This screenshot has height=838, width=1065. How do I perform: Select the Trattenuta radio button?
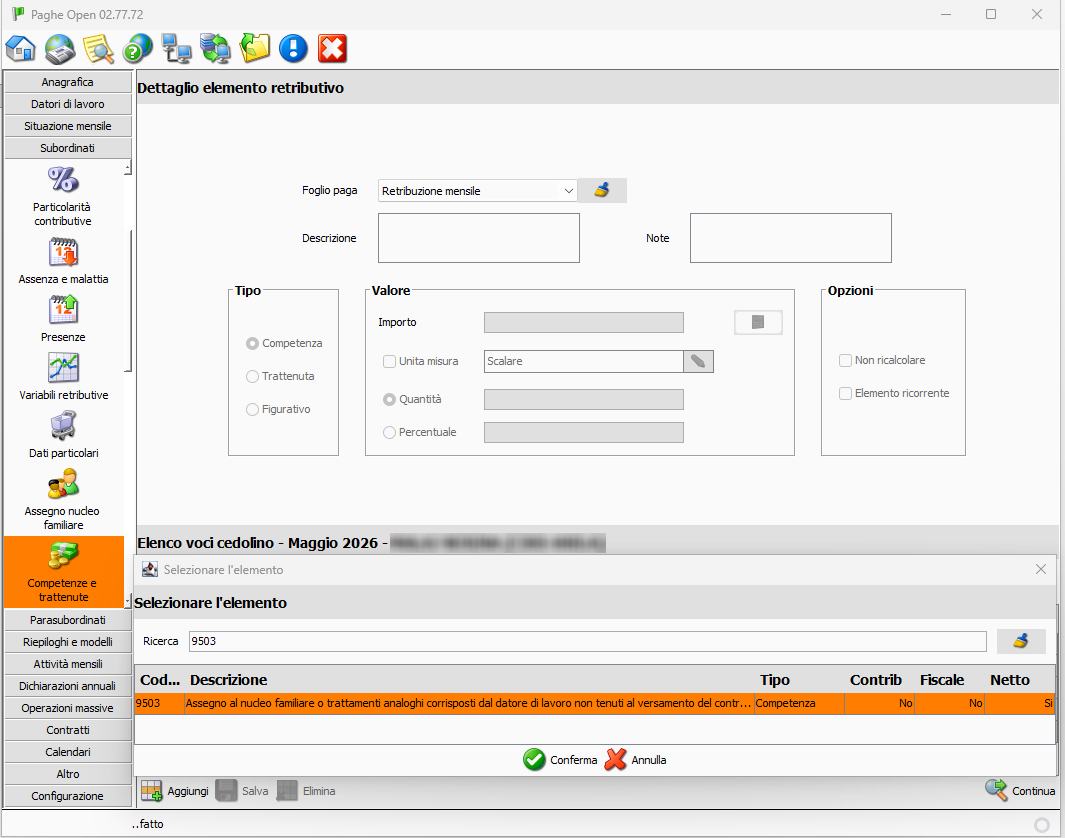pyautogui.click(x=252, y=376)
